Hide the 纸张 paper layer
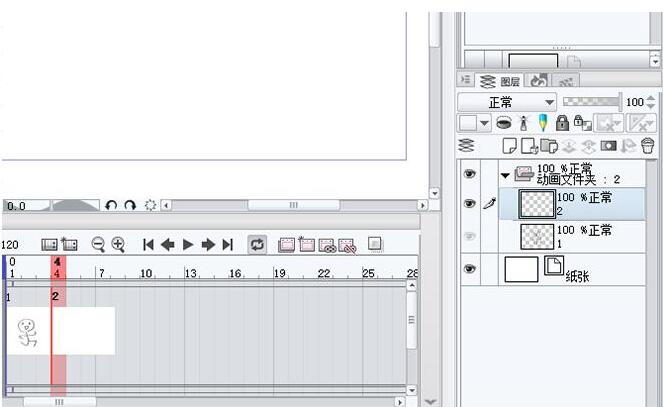663x407 pixels. coord(469,269)
